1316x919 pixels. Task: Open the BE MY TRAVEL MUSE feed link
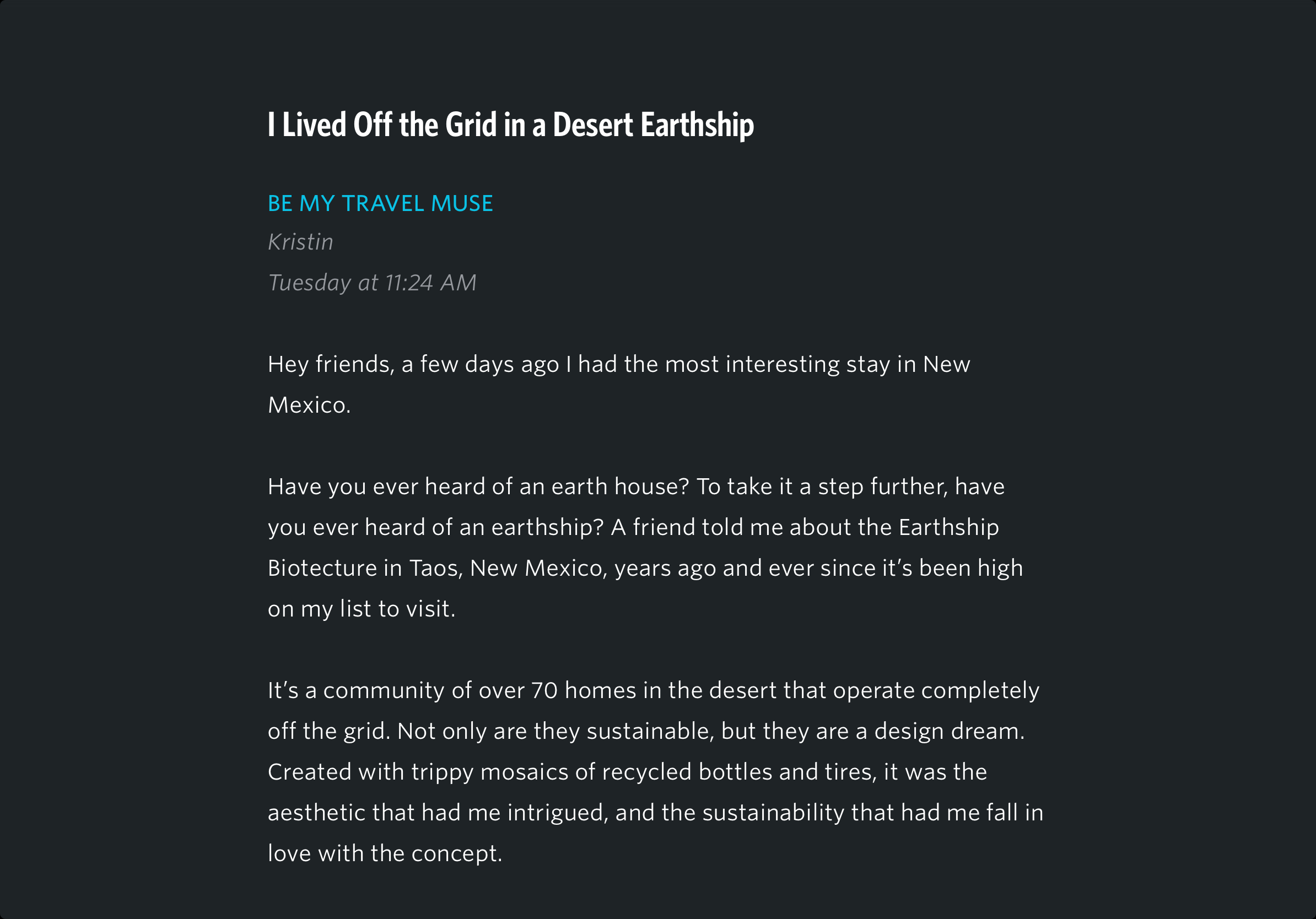click(380, 203)
